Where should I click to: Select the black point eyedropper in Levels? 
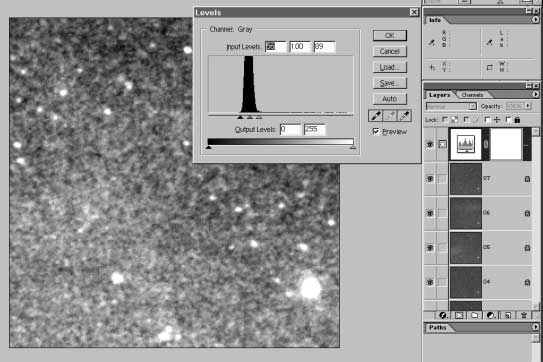tap(376, 116)
